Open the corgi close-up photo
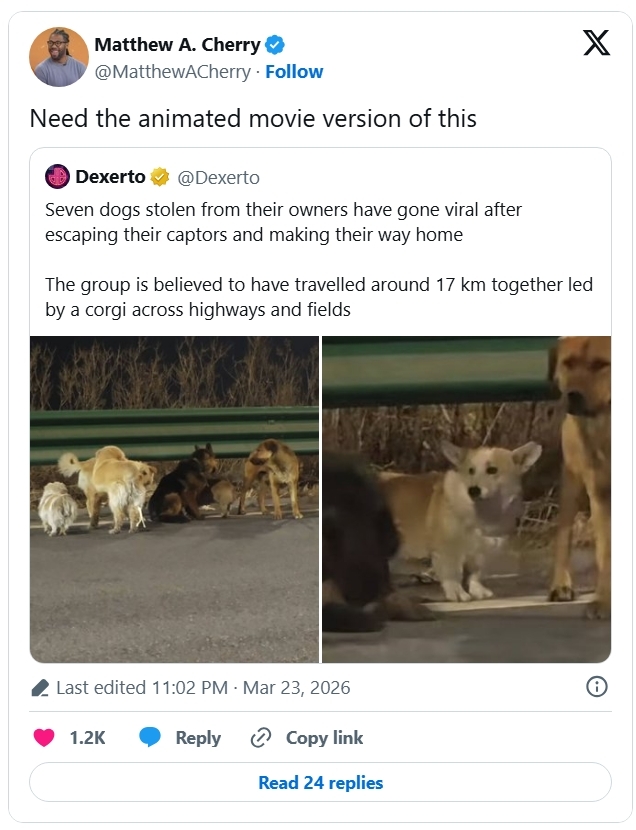 pos(466,499)
